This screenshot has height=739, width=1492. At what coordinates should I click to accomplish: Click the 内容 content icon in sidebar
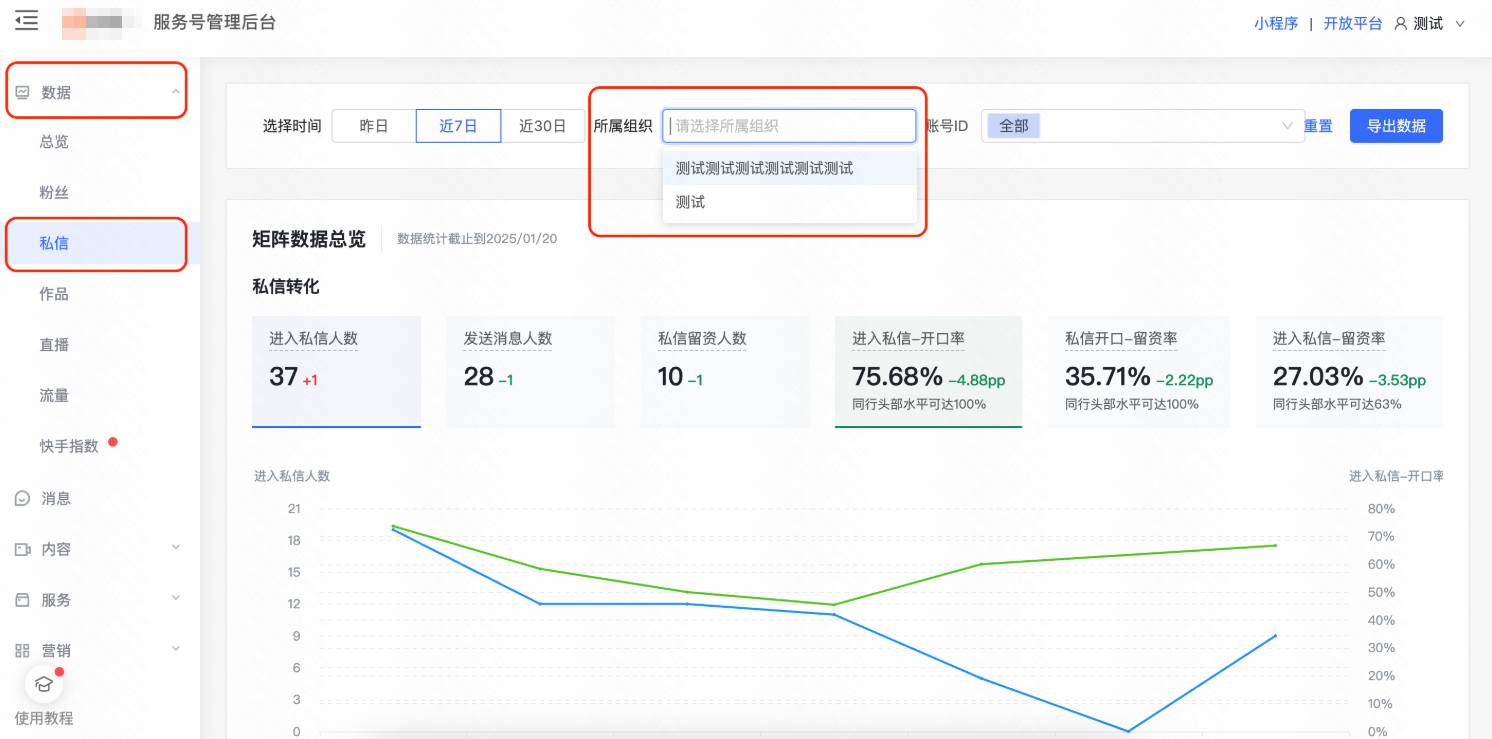pos(24,548)
